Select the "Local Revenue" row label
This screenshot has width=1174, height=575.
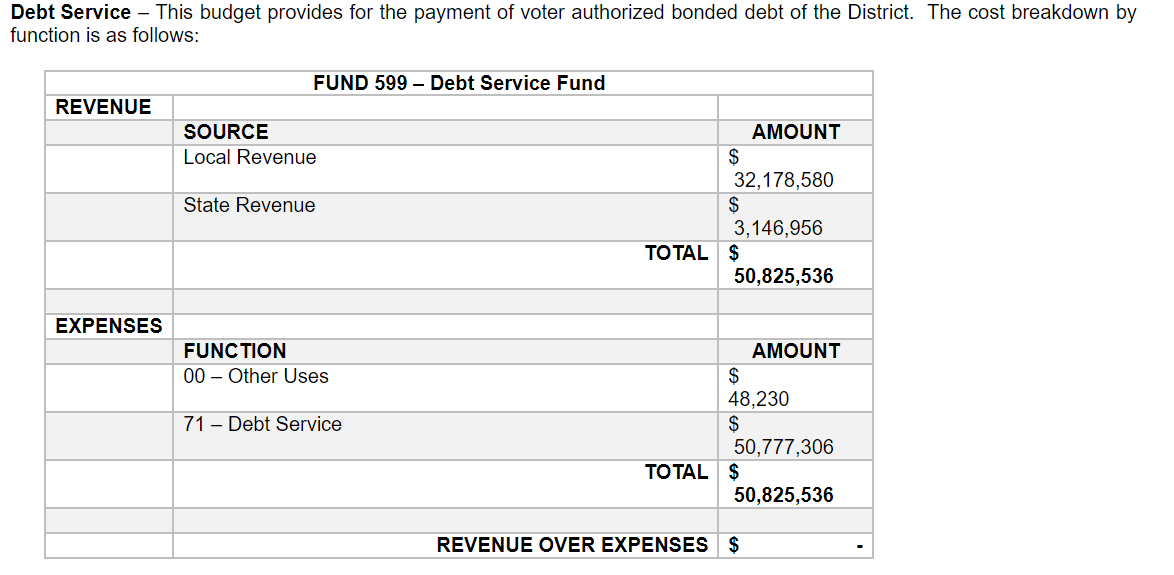click(x=249, y=157)
